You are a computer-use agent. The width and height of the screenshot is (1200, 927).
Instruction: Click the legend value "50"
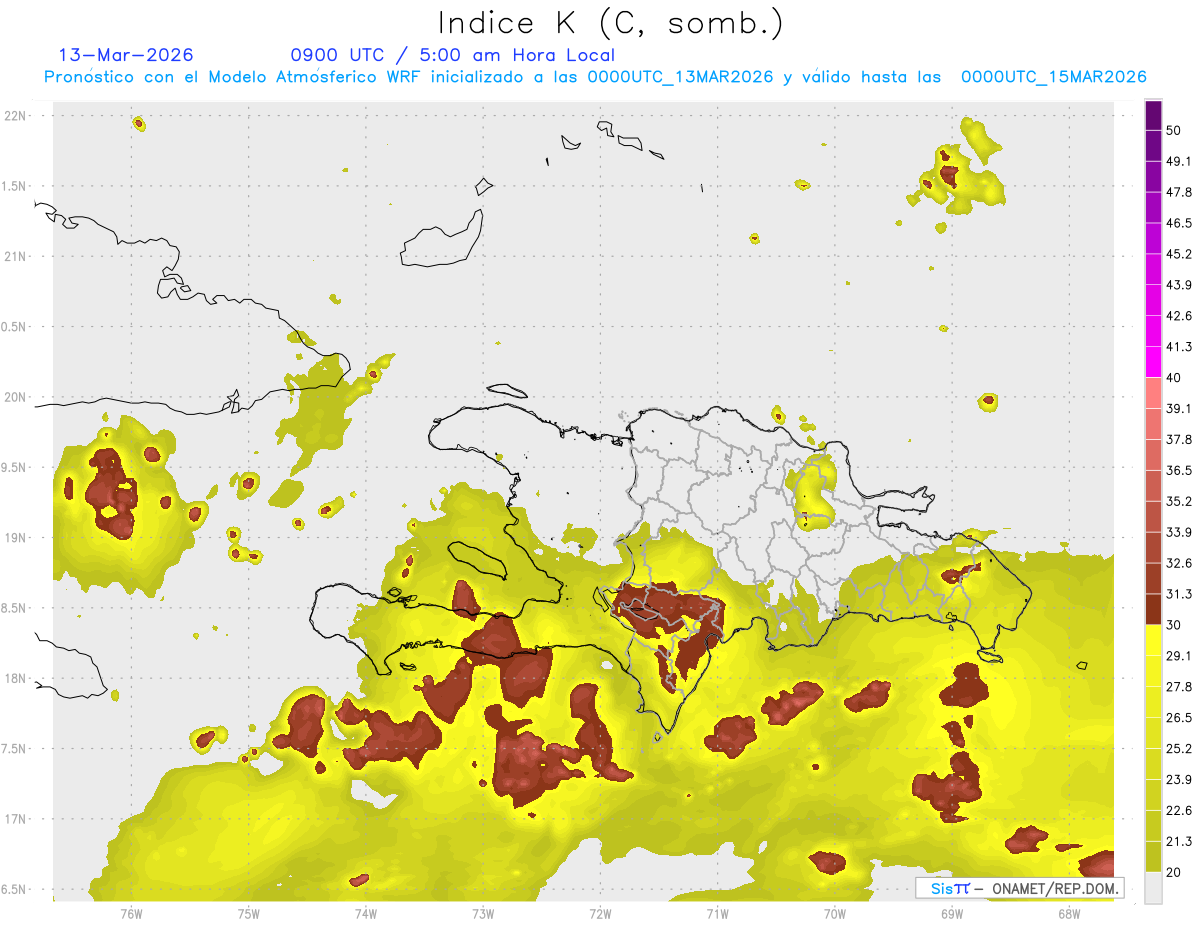[x=1175, y=131]
